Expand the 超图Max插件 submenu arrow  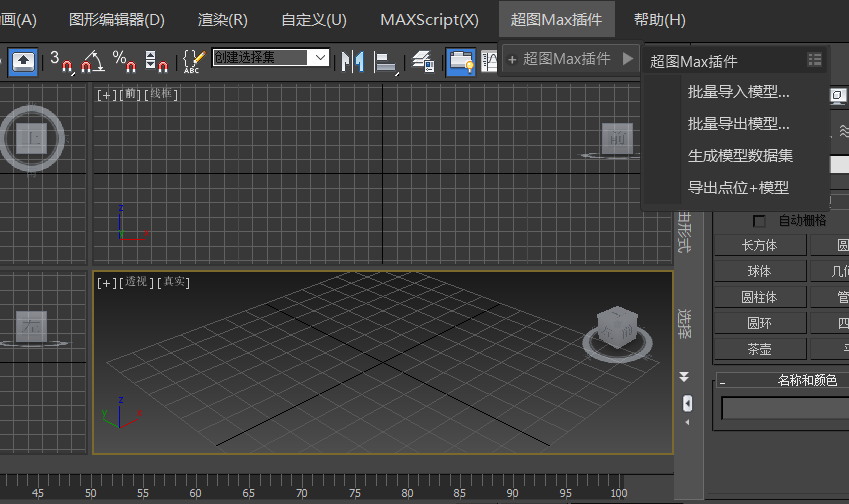(x=627, y=59)
